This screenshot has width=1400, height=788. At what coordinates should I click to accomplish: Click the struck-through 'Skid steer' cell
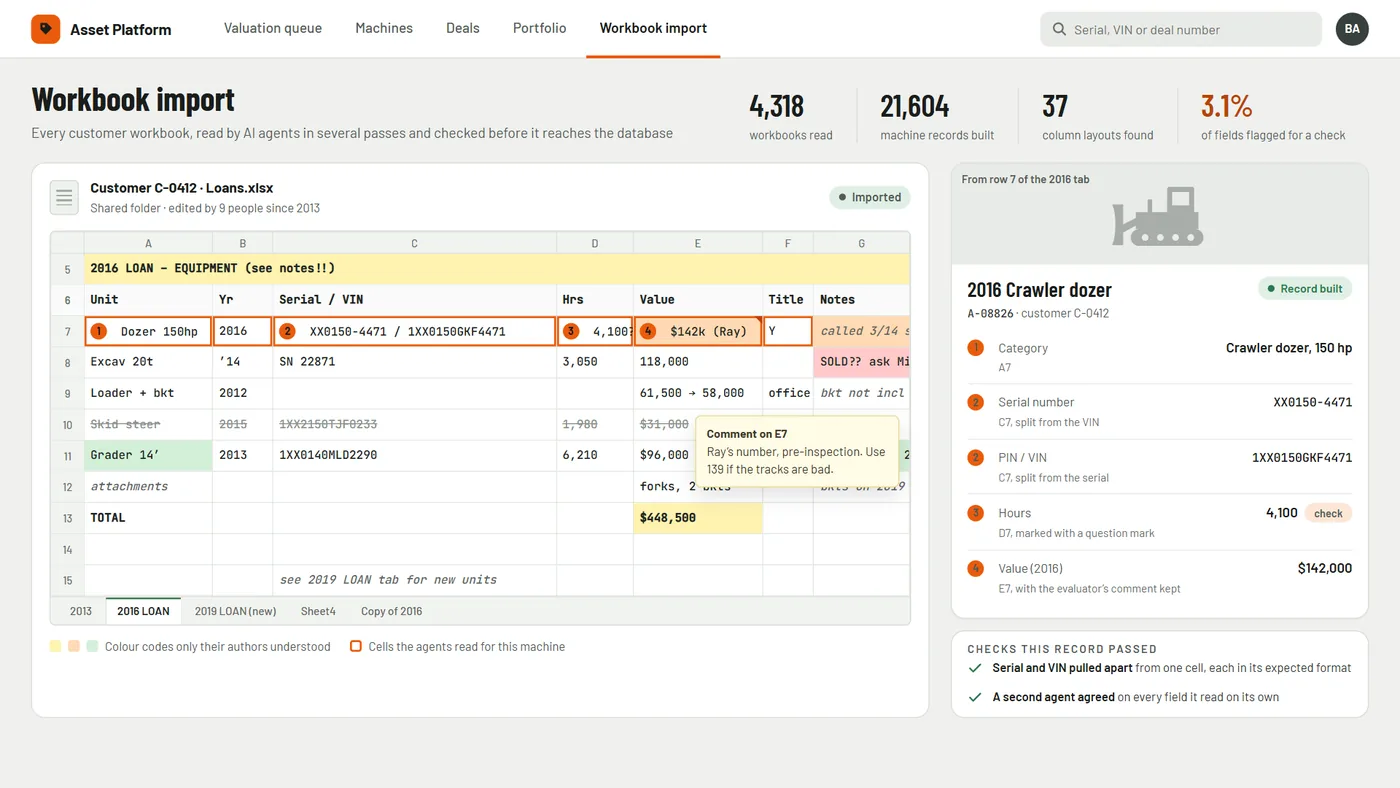[x=148, y=424]
